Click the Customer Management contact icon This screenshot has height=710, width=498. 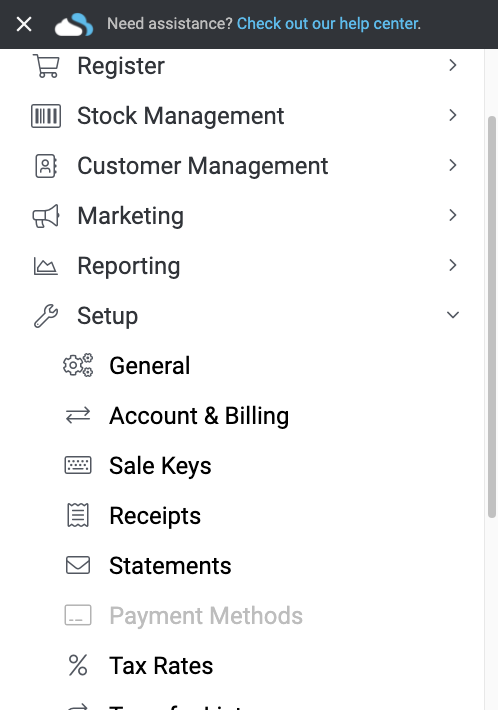tap(46, 166)
